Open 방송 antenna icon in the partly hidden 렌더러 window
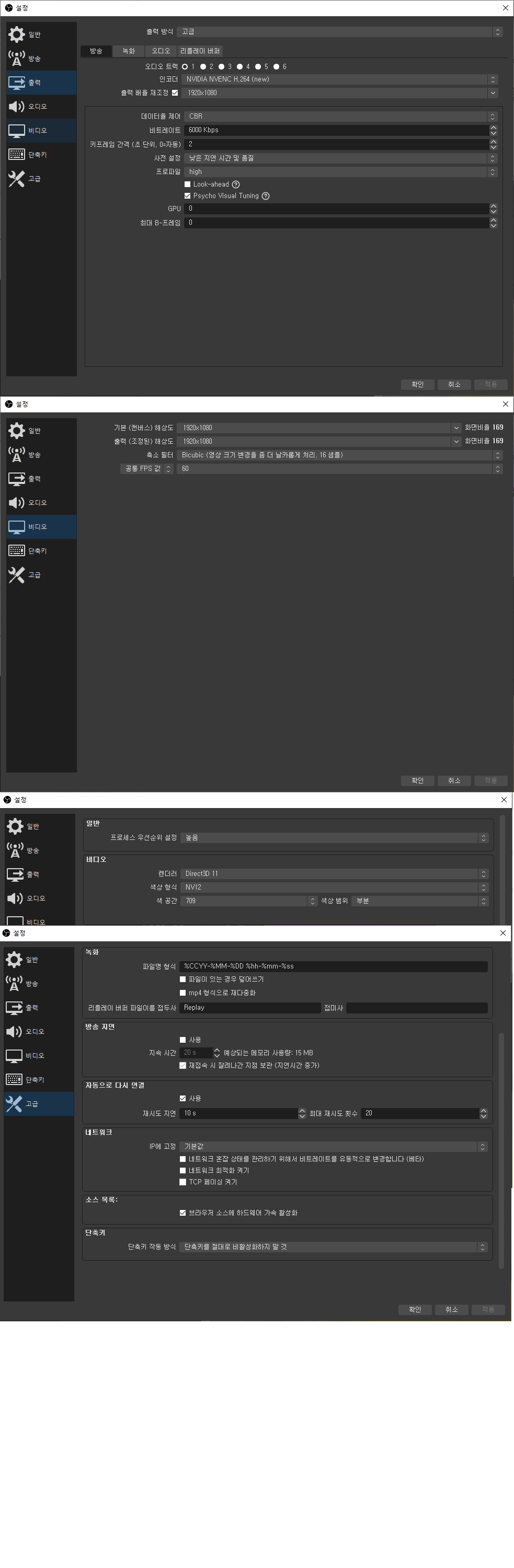This screenshot has width=514, height=1568. [15, 850]
